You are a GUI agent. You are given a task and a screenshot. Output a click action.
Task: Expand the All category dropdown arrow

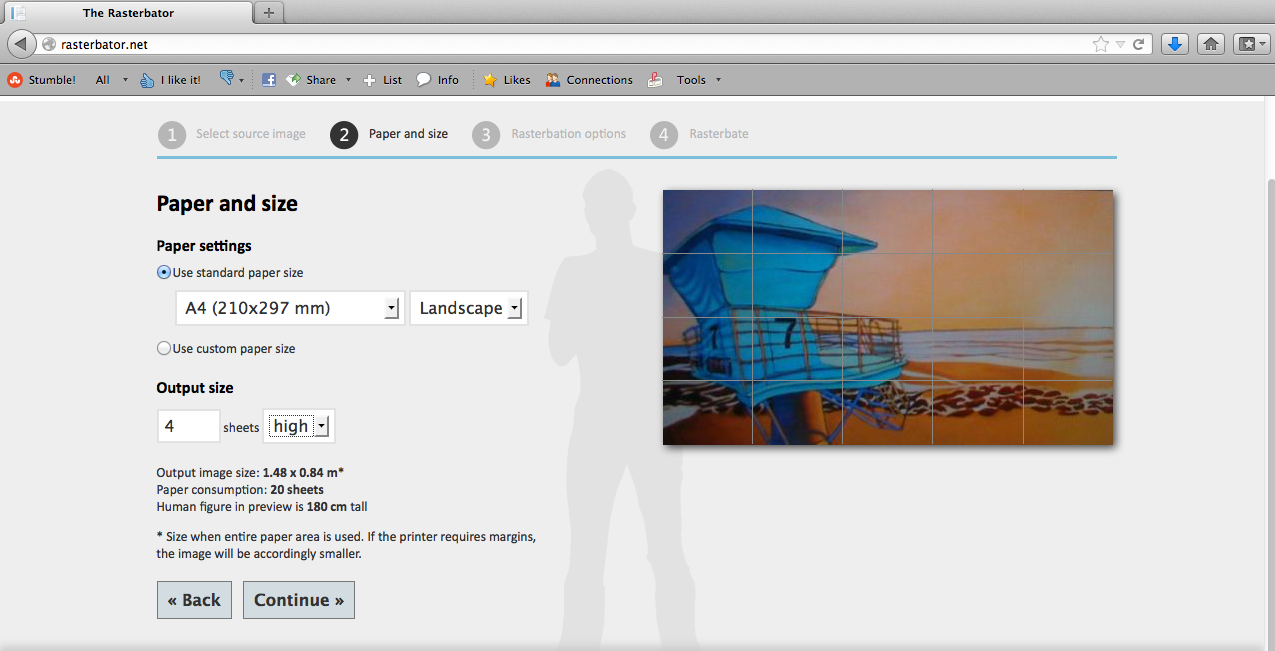pyautogui.click(x=125, y=80)
